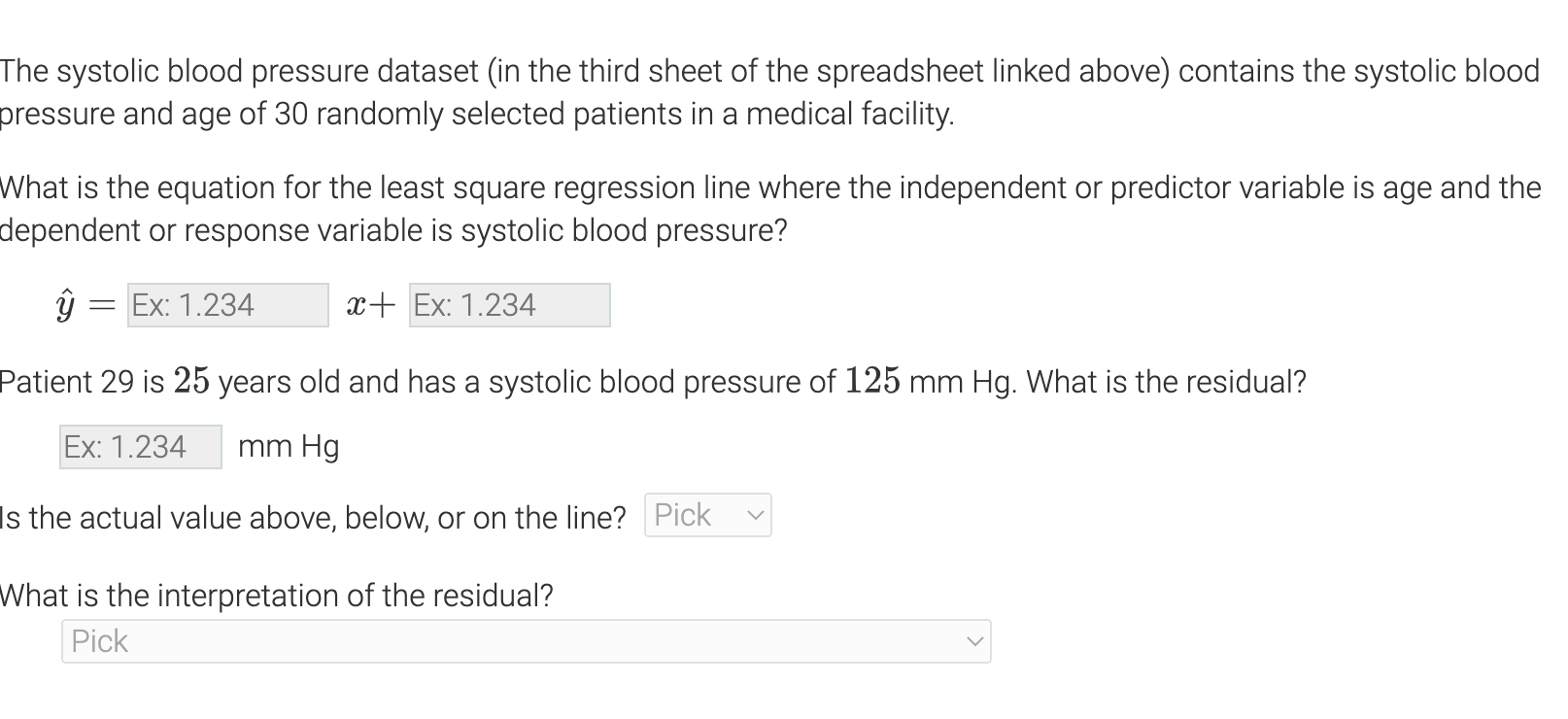The width and height of the screenshot is (1568, 719).
Task: Open the Pick dropdown for above, below, or on line
Action: 706,514
